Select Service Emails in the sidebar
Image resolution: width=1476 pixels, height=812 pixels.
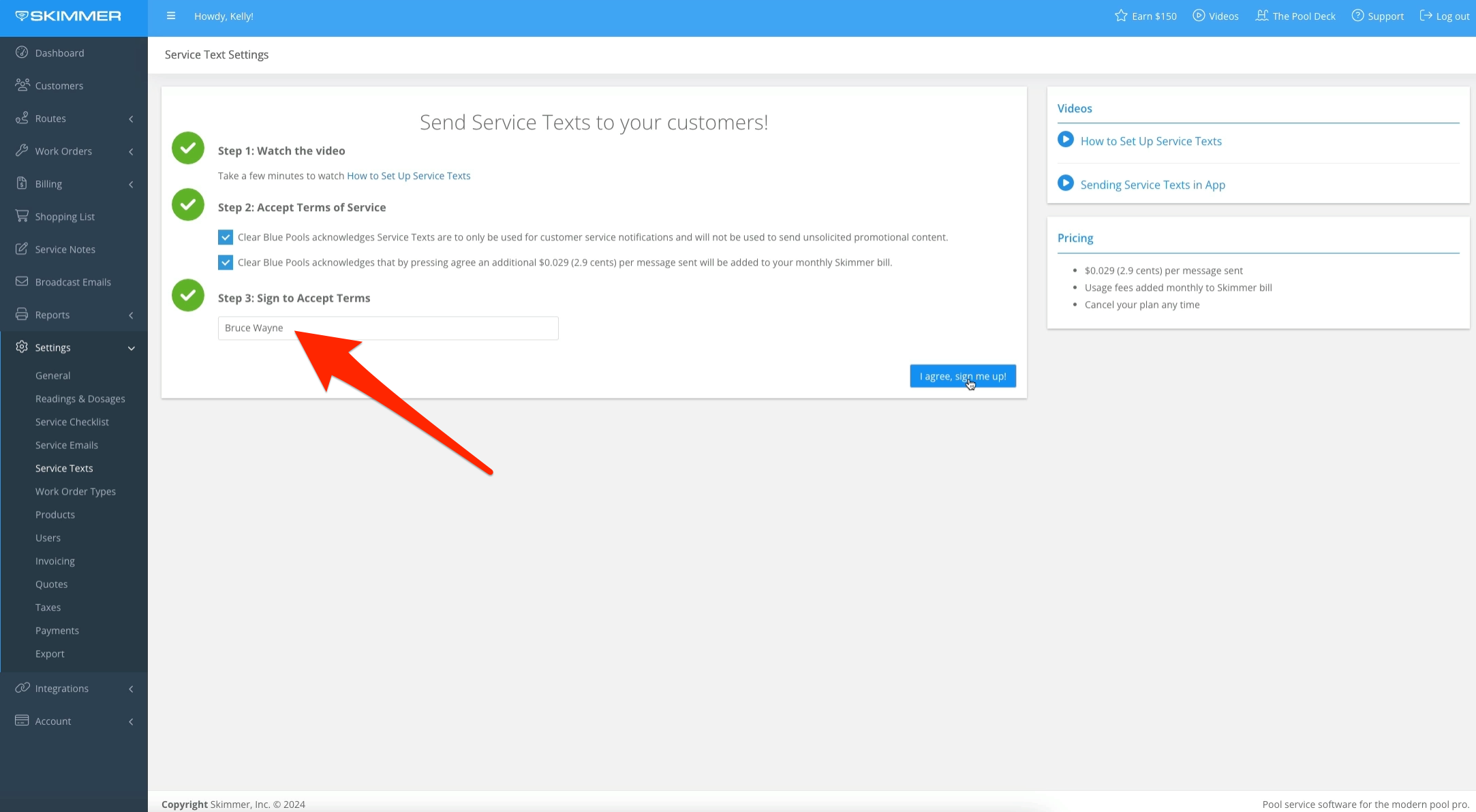67,445
